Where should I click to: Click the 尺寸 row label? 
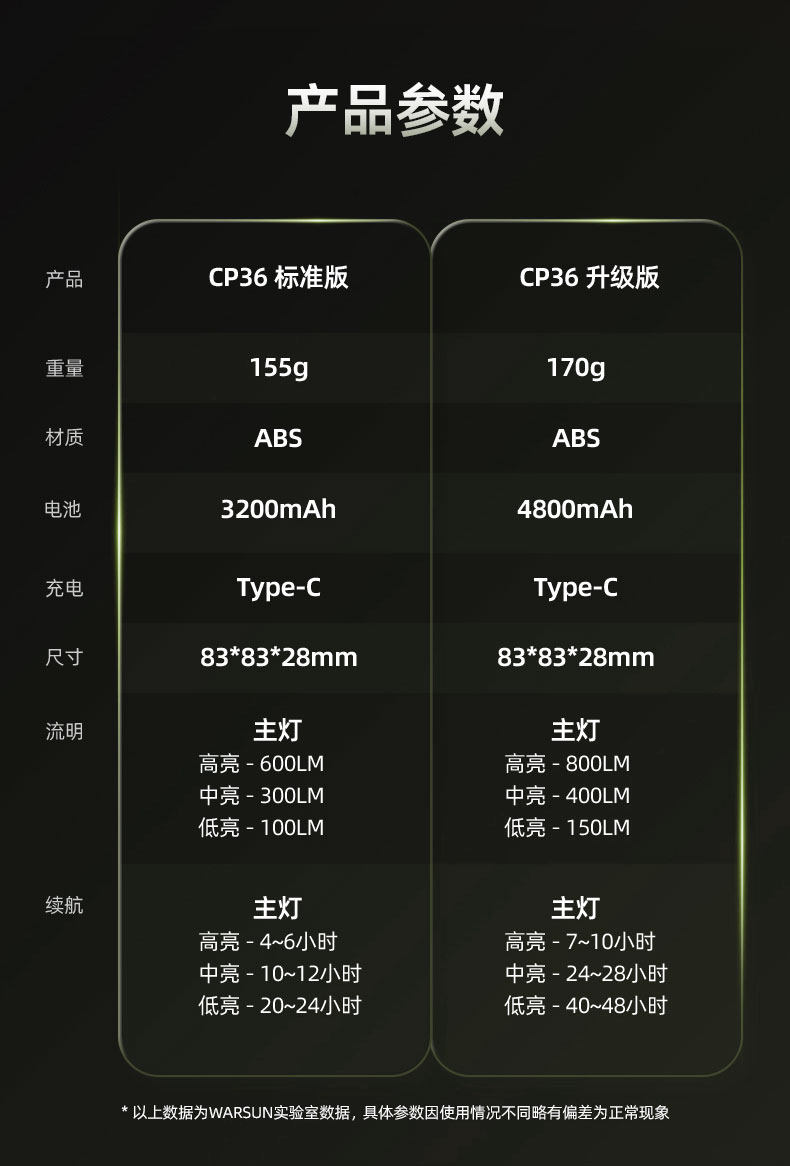tap(64, 657)
